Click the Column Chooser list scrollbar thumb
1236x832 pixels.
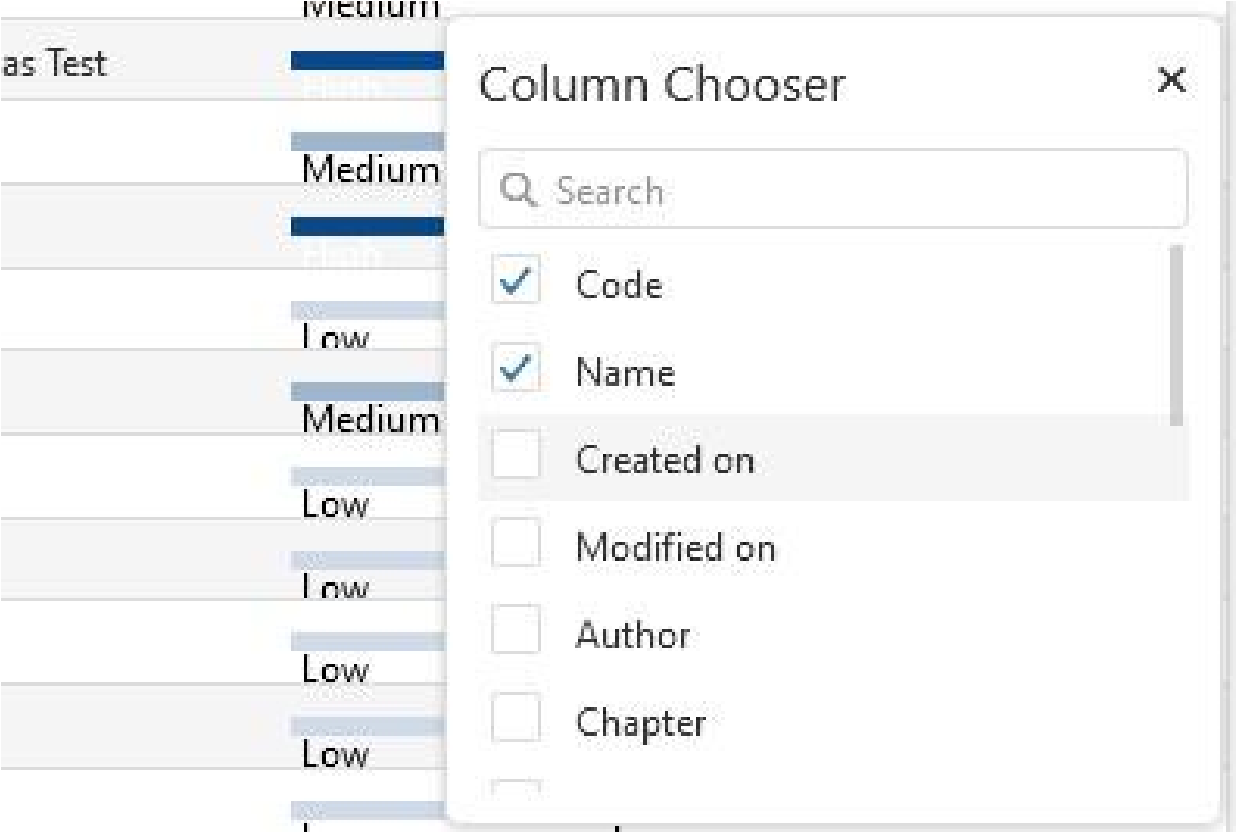tap(1176, 335)
